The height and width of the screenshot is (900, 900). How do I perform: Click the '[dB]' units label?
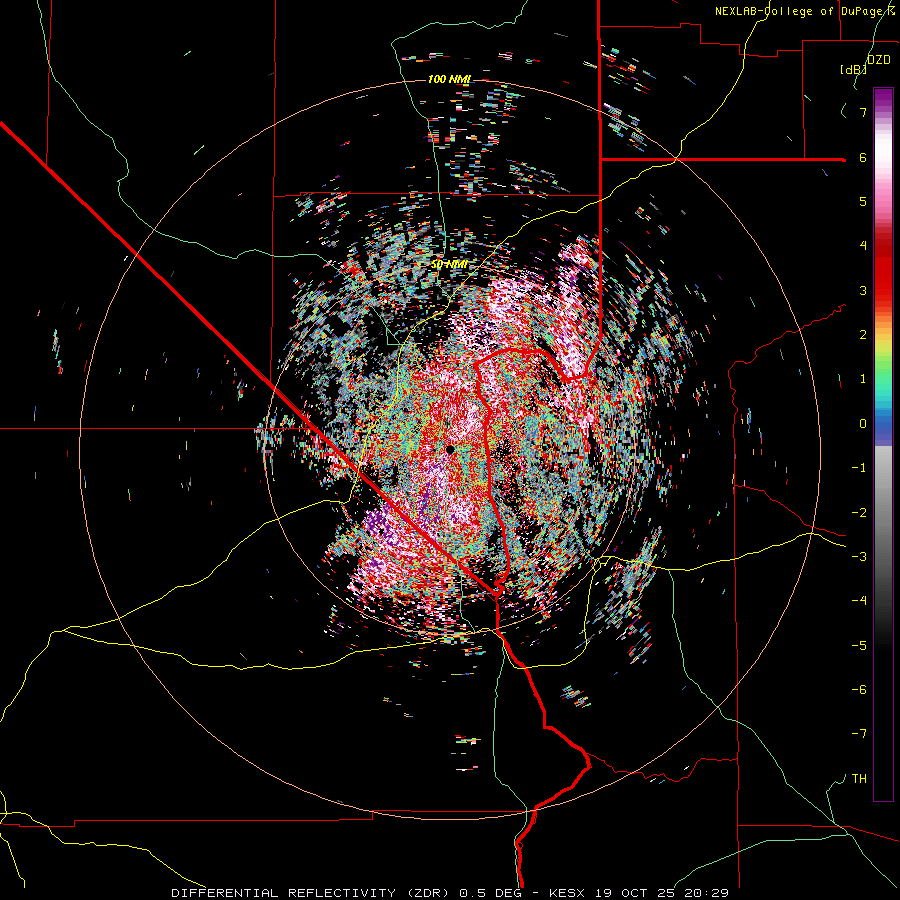853,69
